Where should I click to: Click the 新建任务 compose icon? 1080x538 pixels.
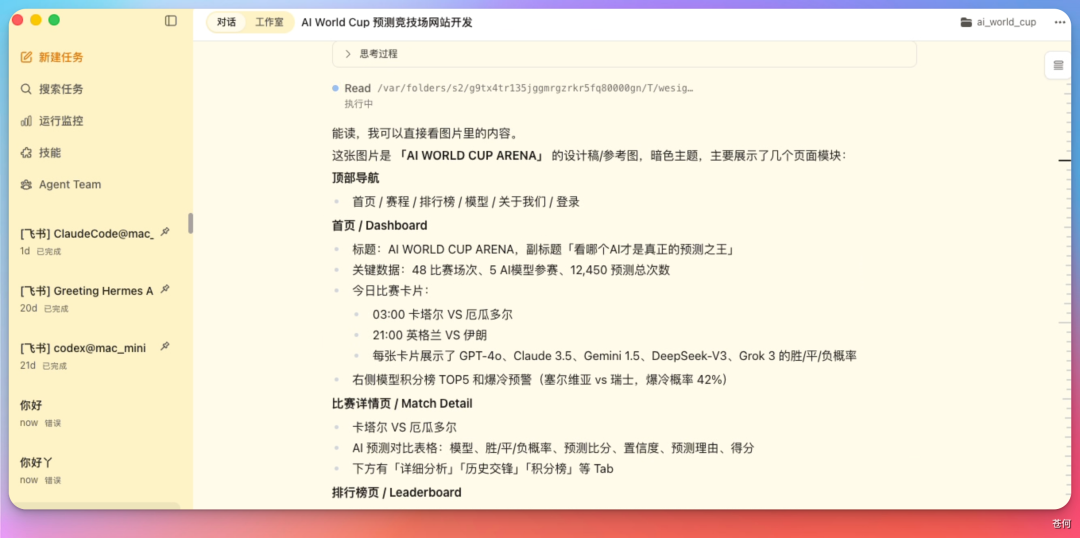pos(26,57)
